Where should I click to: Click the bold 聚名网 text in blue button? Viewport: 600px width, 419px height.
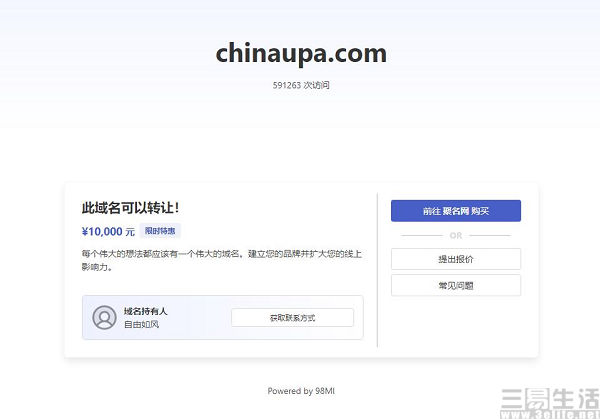(x=456, y=211)
